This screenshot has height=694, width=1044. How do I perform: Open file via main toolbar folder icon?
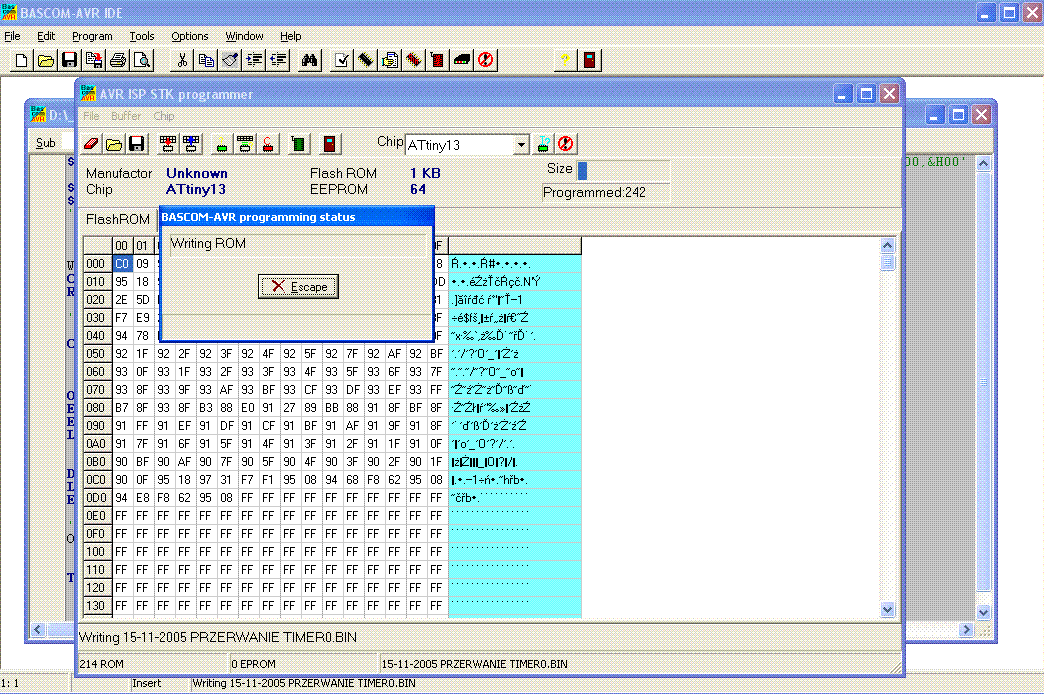click(45, 61)
